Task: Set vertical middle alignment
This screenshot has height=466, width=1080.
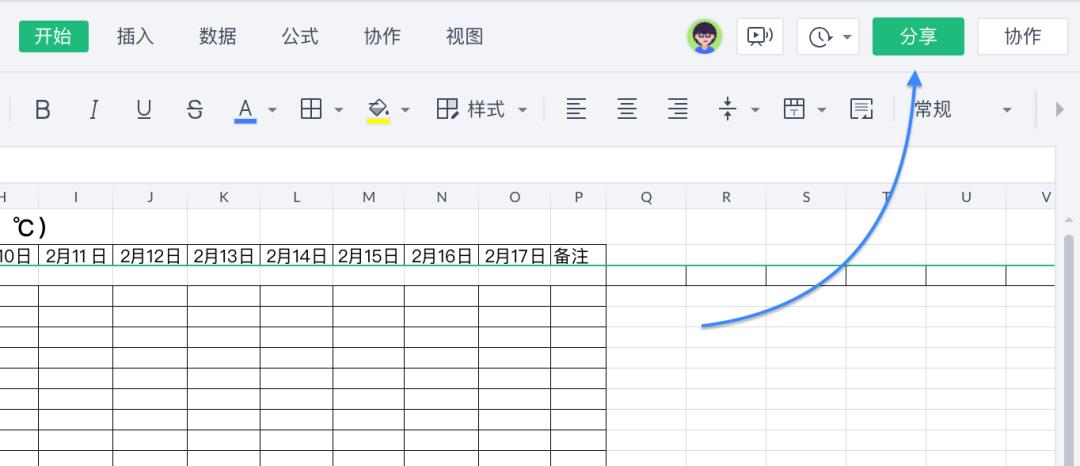Action: point(727,109)
